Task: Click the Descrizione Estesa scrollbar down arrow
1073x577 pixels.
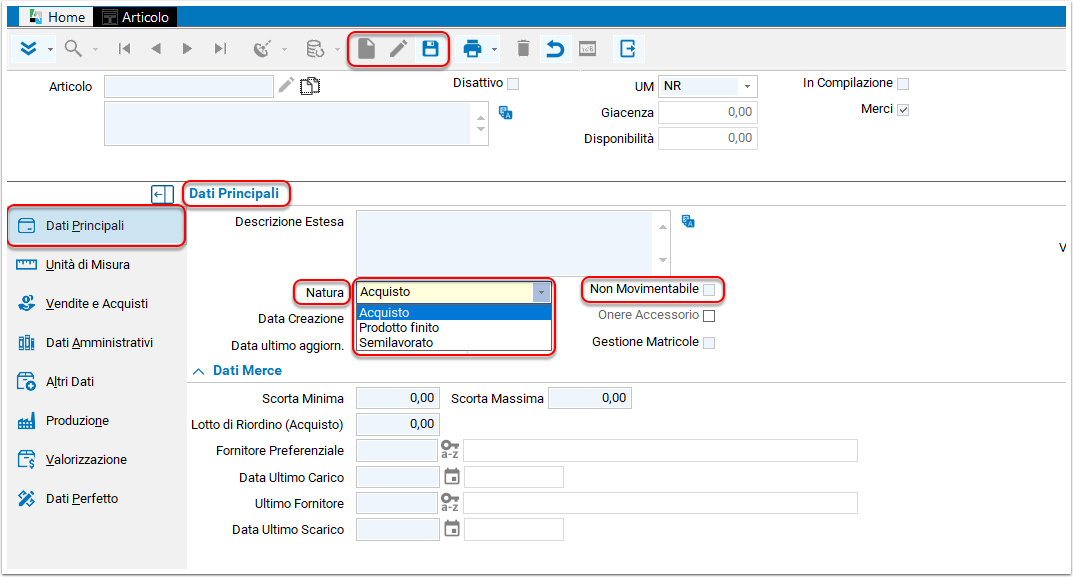Action: tap(662, 260)
